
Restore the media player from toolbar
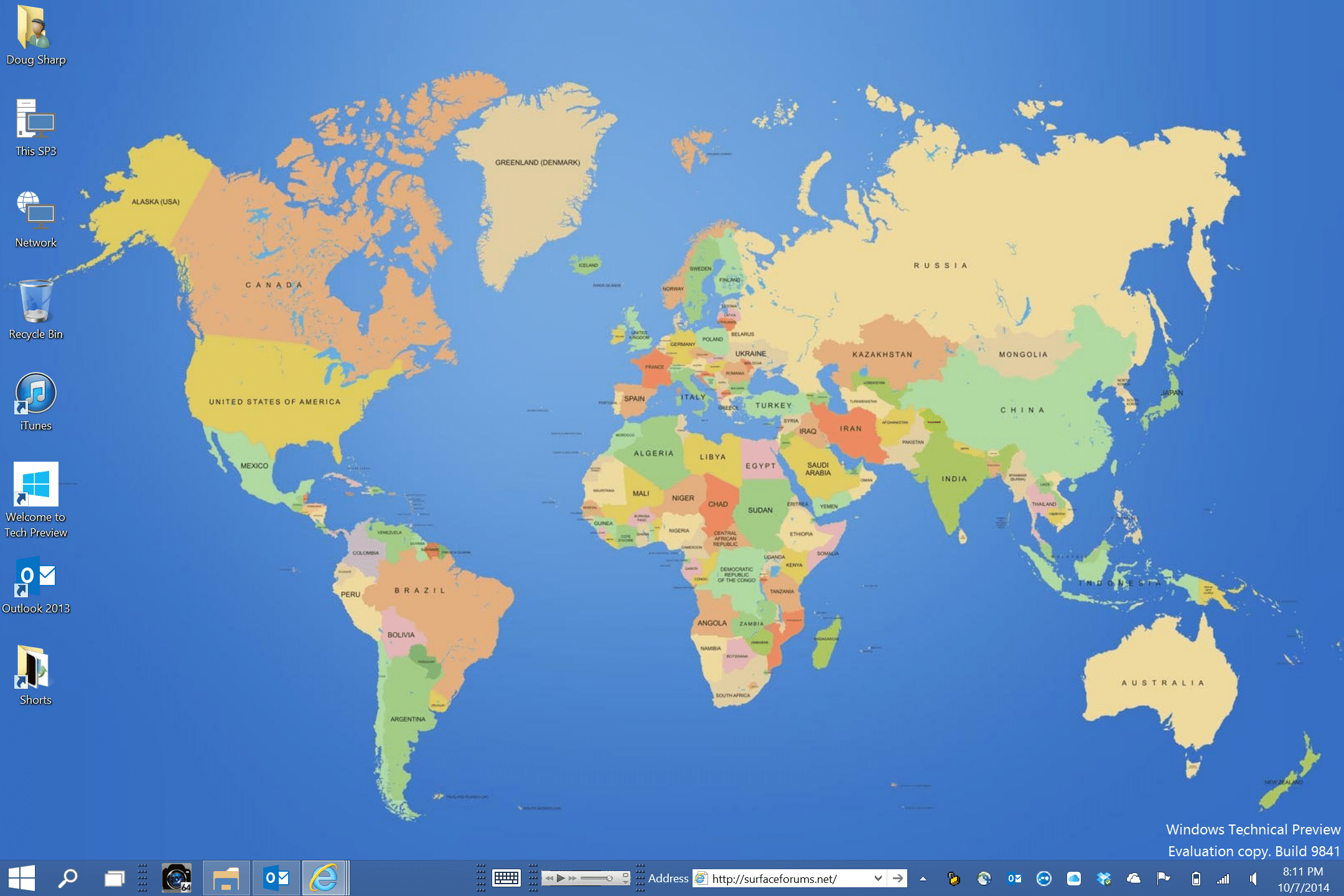click(x=626, y=875)
